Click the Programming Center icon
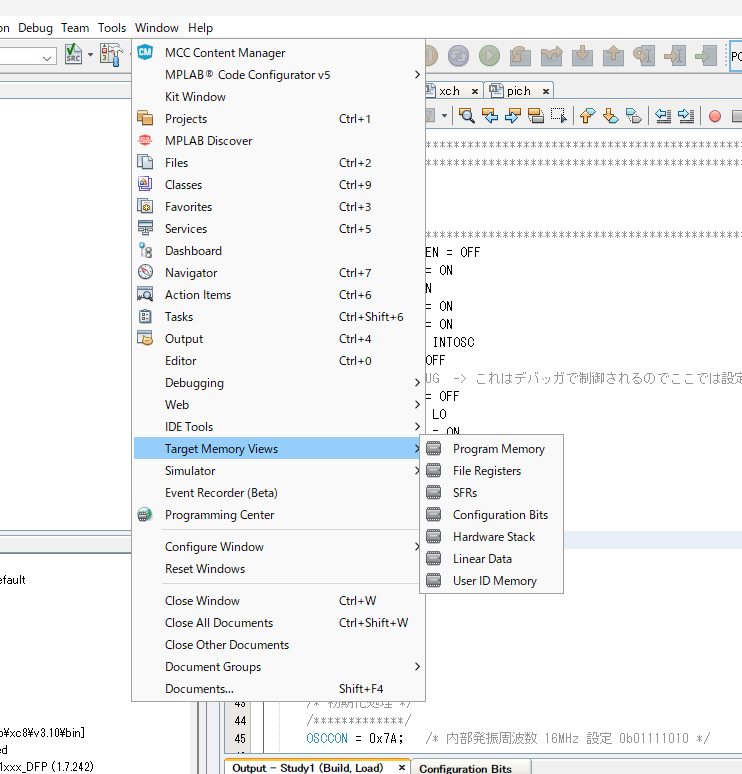This screenshot has height=774, width=742. (145, 515)
